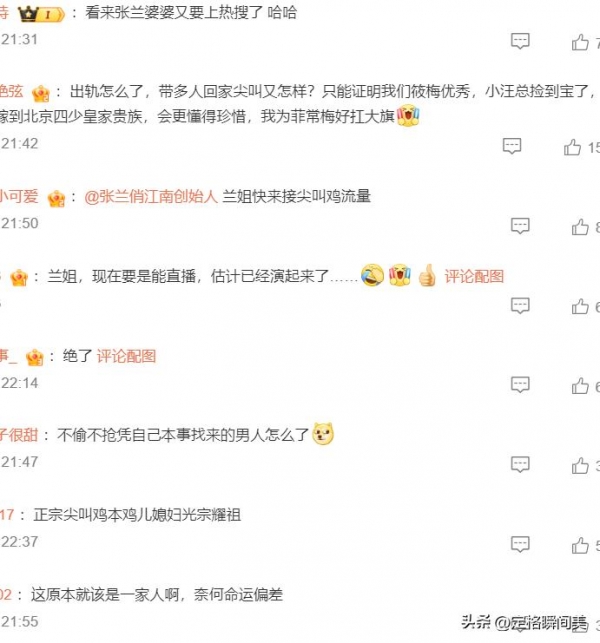Viewport: 600px width, 643px height.
Task: Open 评论配图 link after 估计已经演起来了
Action: pyautogui.click(x=474, y=276)
